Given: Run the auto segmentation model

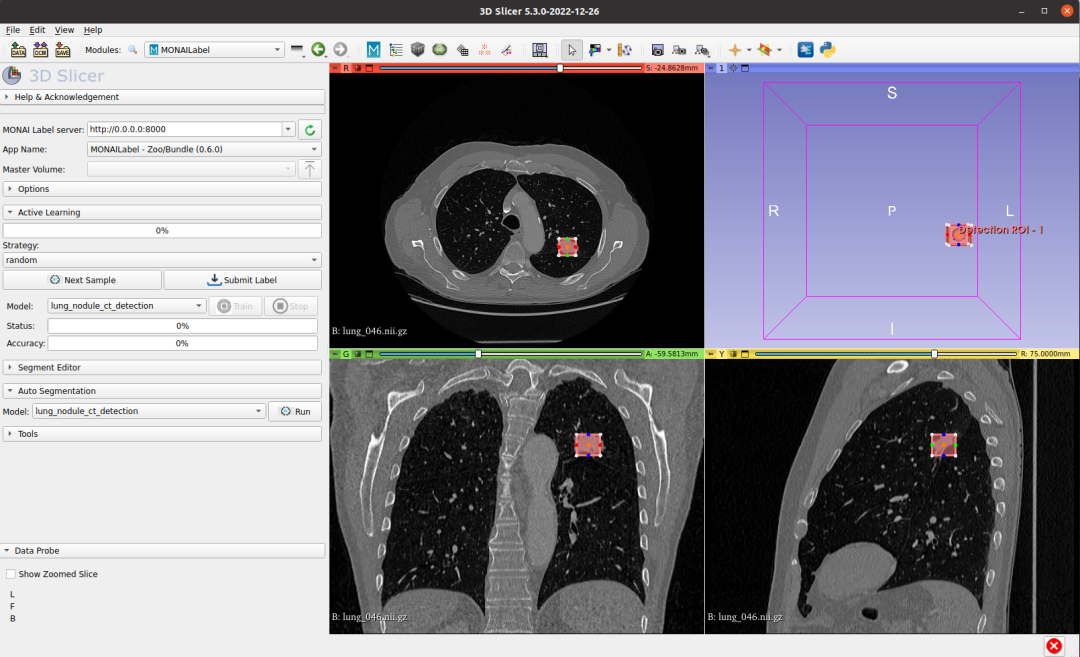Looking at the screenshot, I should [x=295, y=411].
